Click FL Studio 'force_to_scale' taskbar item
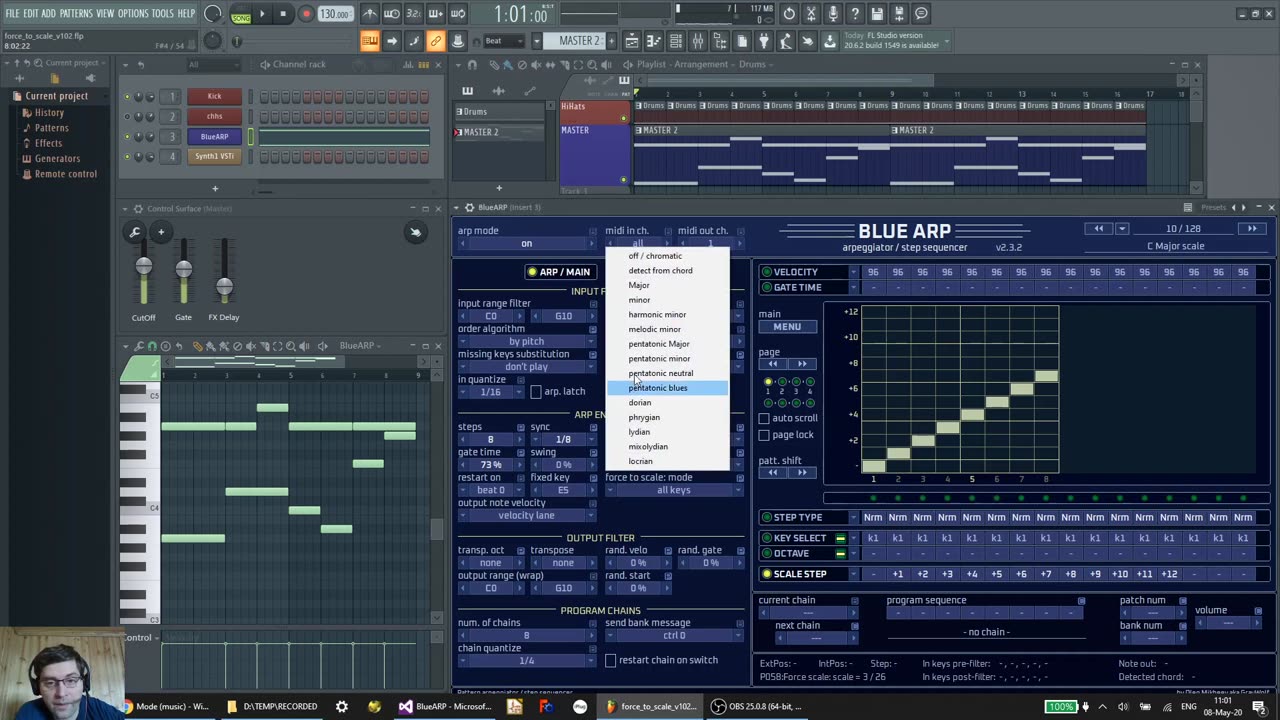The width and height of the screenshot is (1280, 720). (650, 706)
